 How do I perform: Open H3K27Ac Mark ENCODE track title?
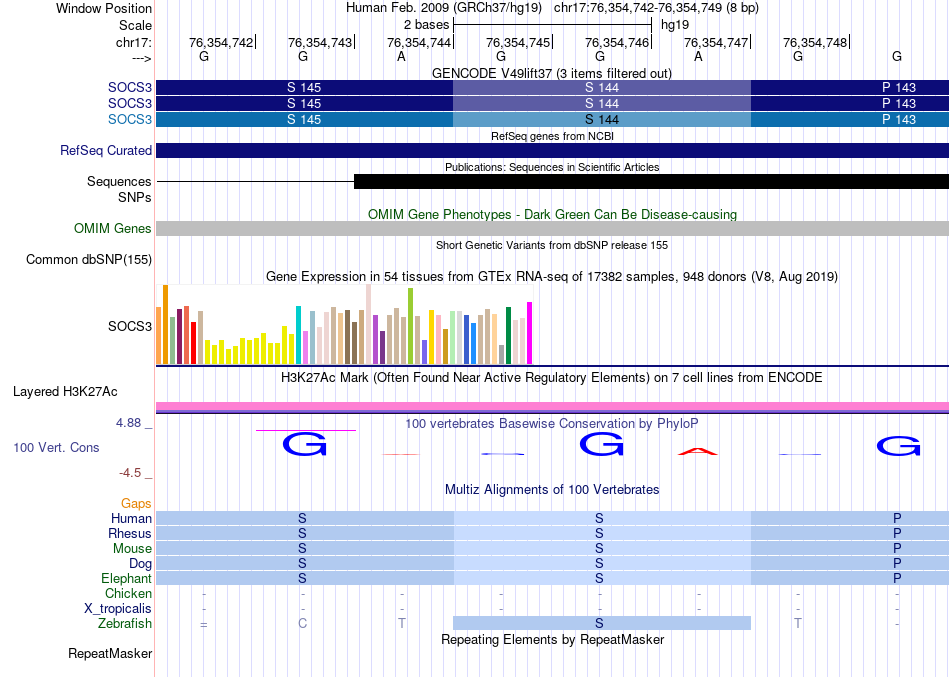click(x=552, y=378)
